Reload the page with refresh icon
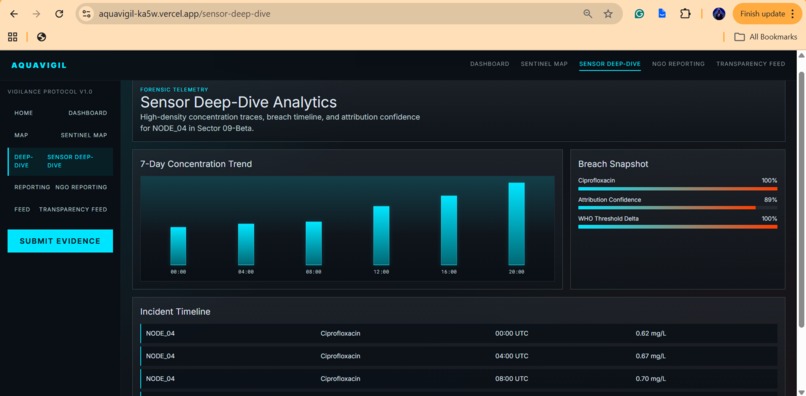Viewport: 806px width, 396px height. [x=59, y=14]
